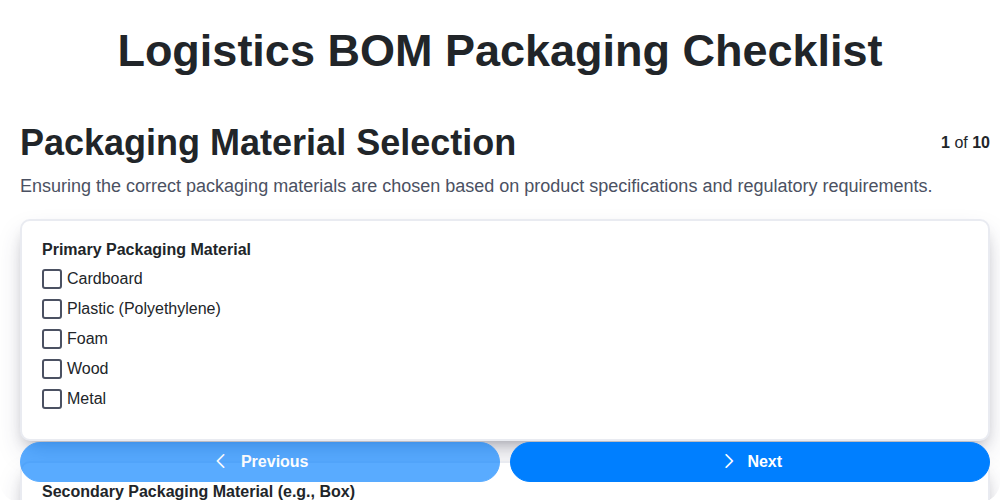This screenshot has height=500, width=1000.
Task: Click the Packaging Material Selection heading
Action: pyautogui.click(x=268, y=143)
